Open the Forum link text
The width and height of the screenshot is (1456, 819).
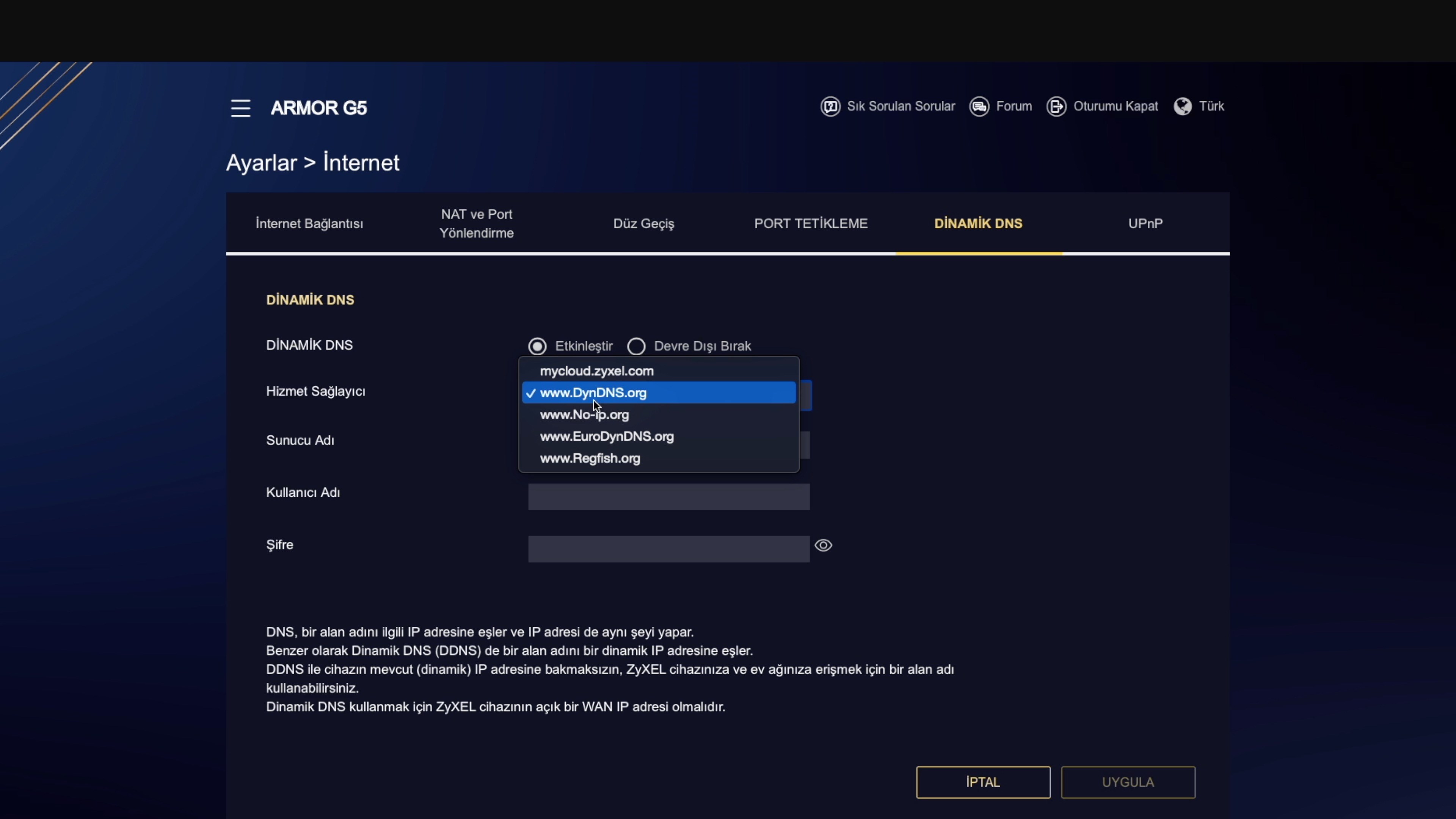click(x=1014, y=106)
